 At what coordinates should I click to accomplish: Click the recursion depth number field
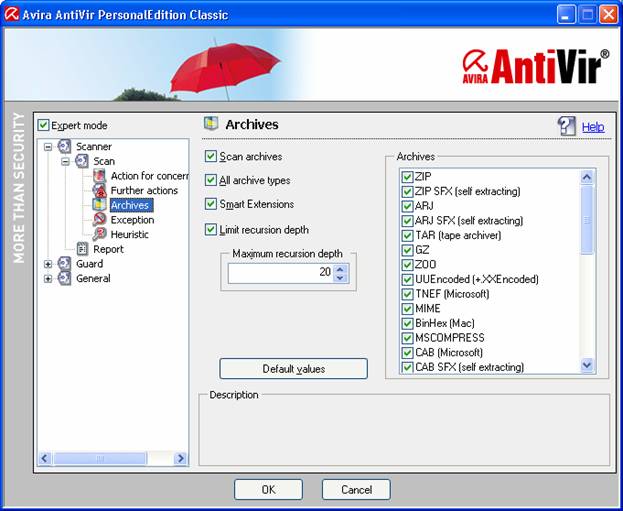(280, 272)
